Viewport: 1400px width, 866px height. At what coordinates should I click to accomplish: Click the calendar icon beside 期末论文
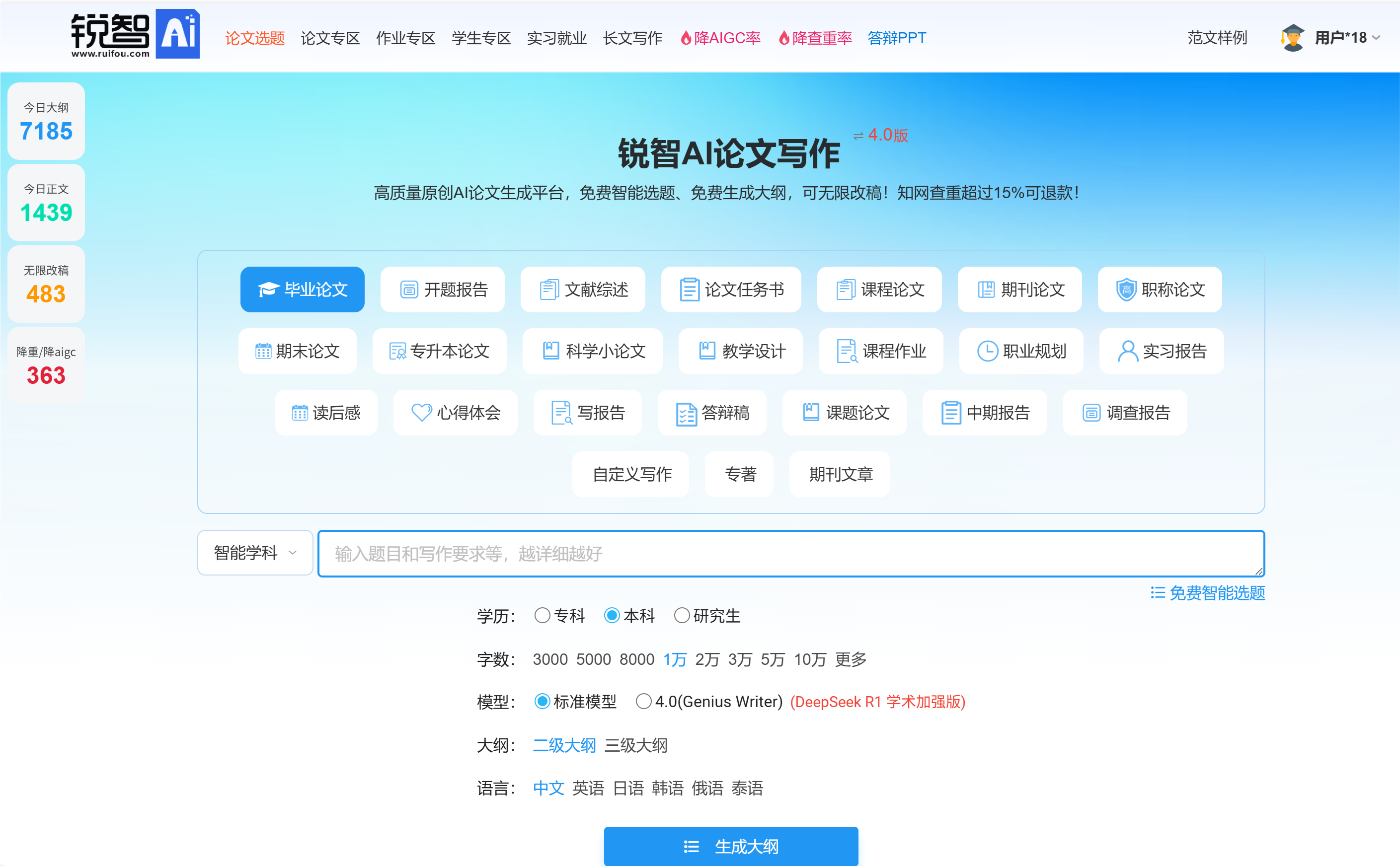(x=263, y=351)
